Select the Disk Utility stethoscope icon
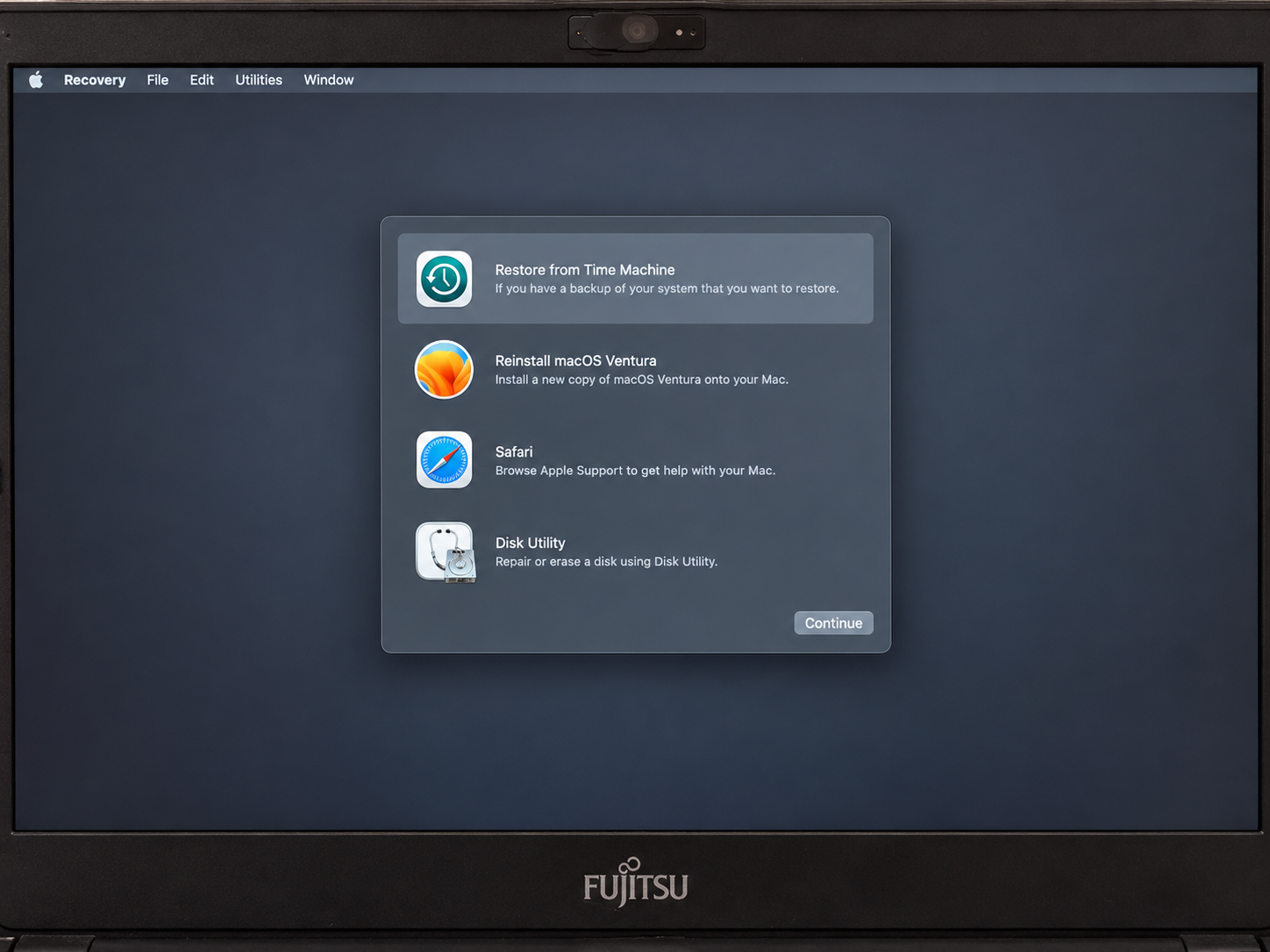This screenshot has width=1270, height=952. click(446, 552)
